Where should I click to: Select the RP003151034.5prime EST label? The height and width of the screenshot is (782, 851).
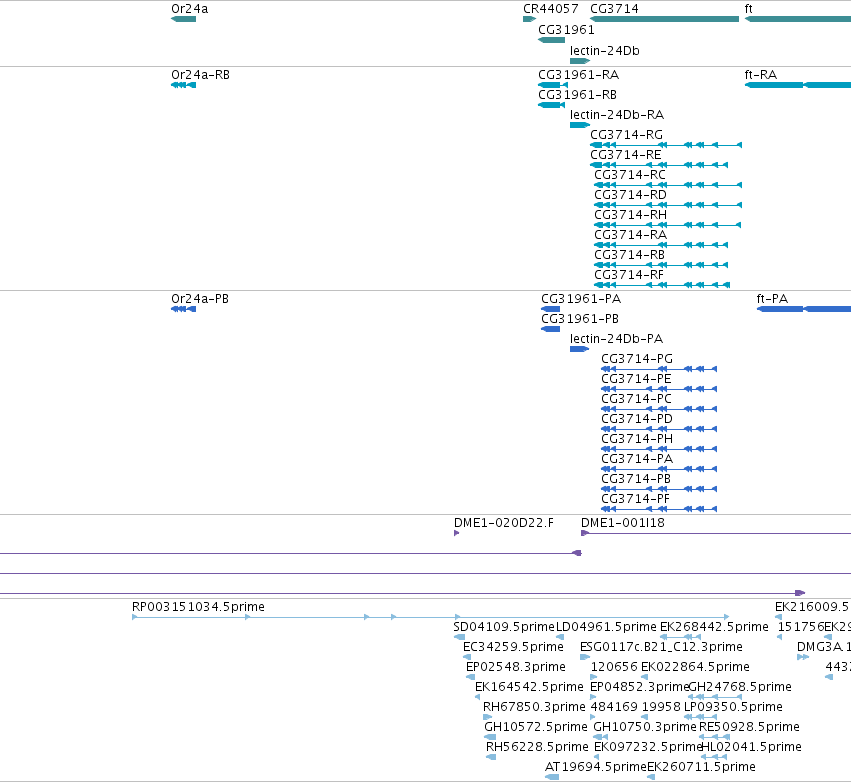[x=198, y=607]
